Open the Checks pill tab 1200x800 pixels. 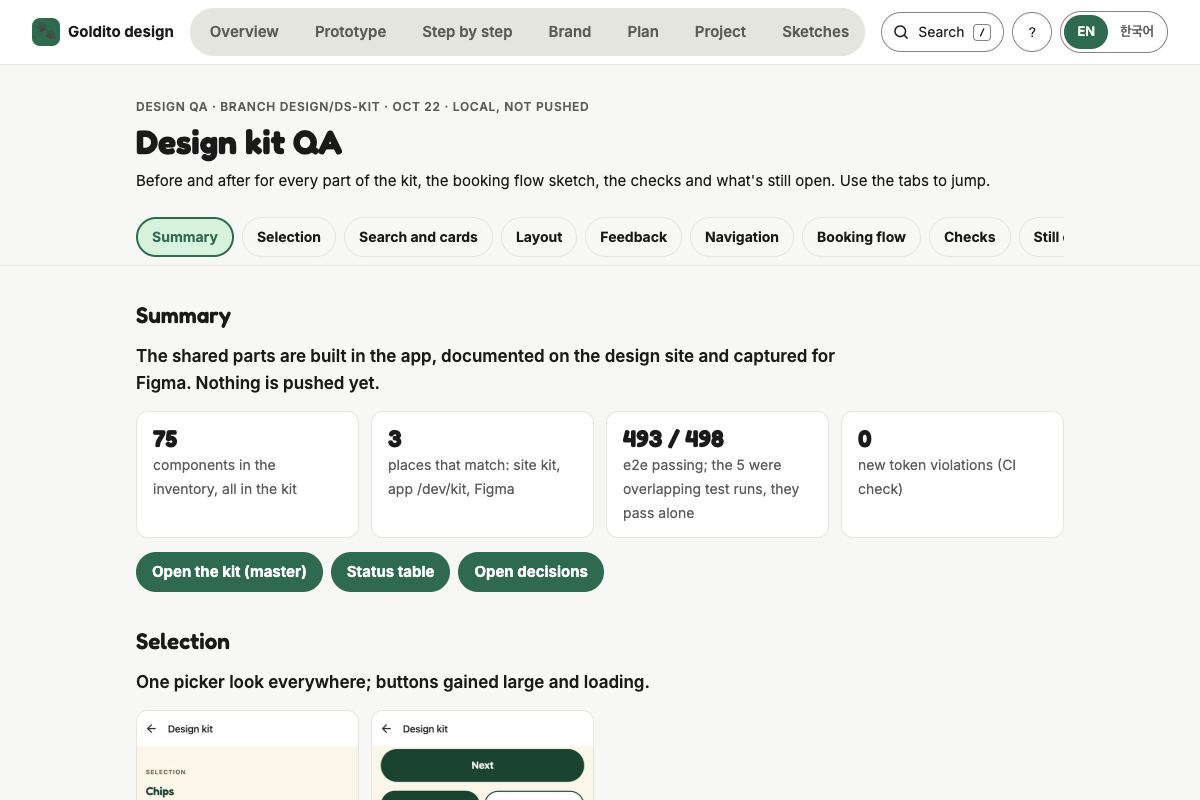click(x=970, y=237)
